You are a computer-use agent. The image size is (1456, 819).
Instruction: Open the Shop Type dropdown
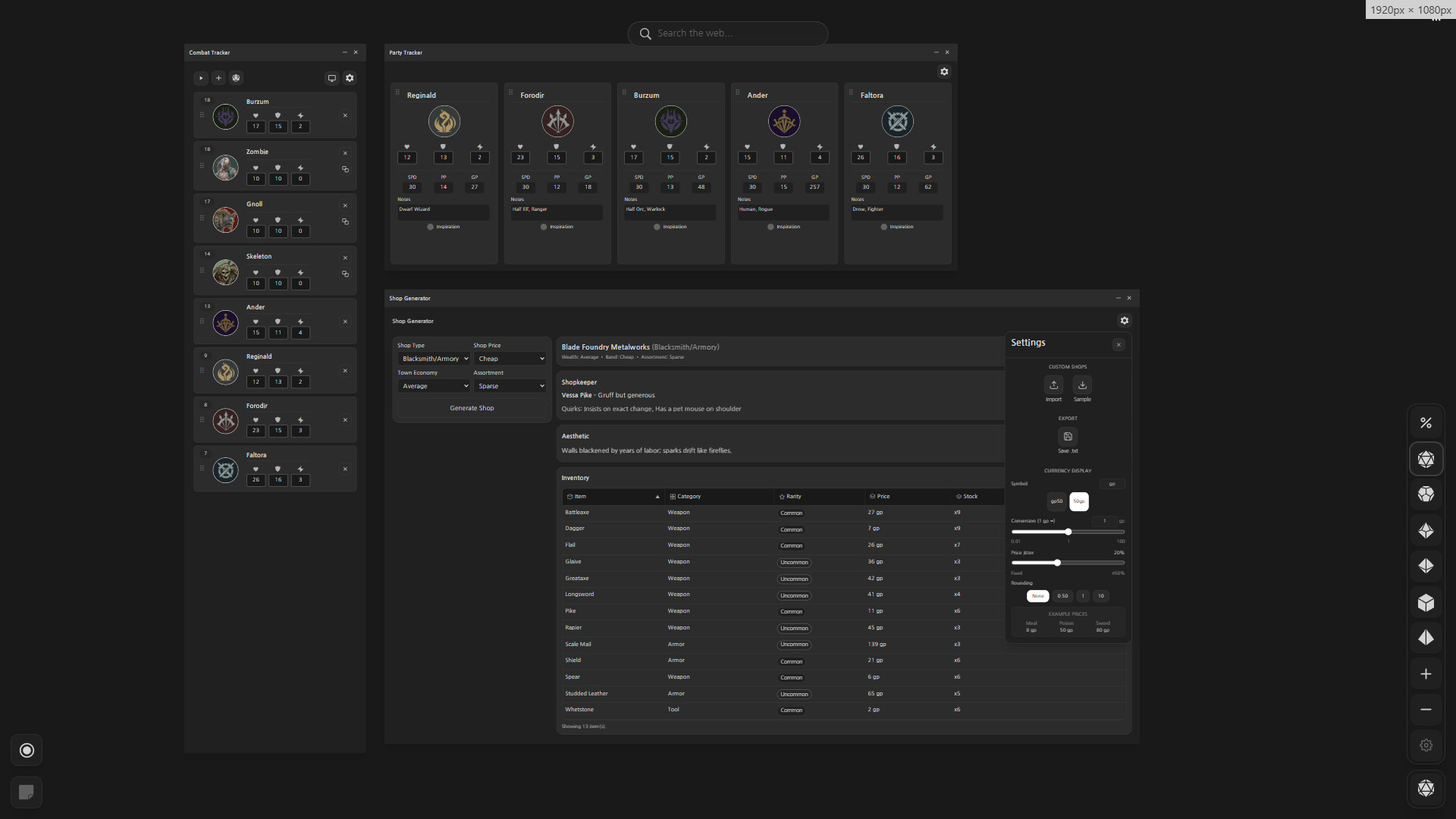435,359
